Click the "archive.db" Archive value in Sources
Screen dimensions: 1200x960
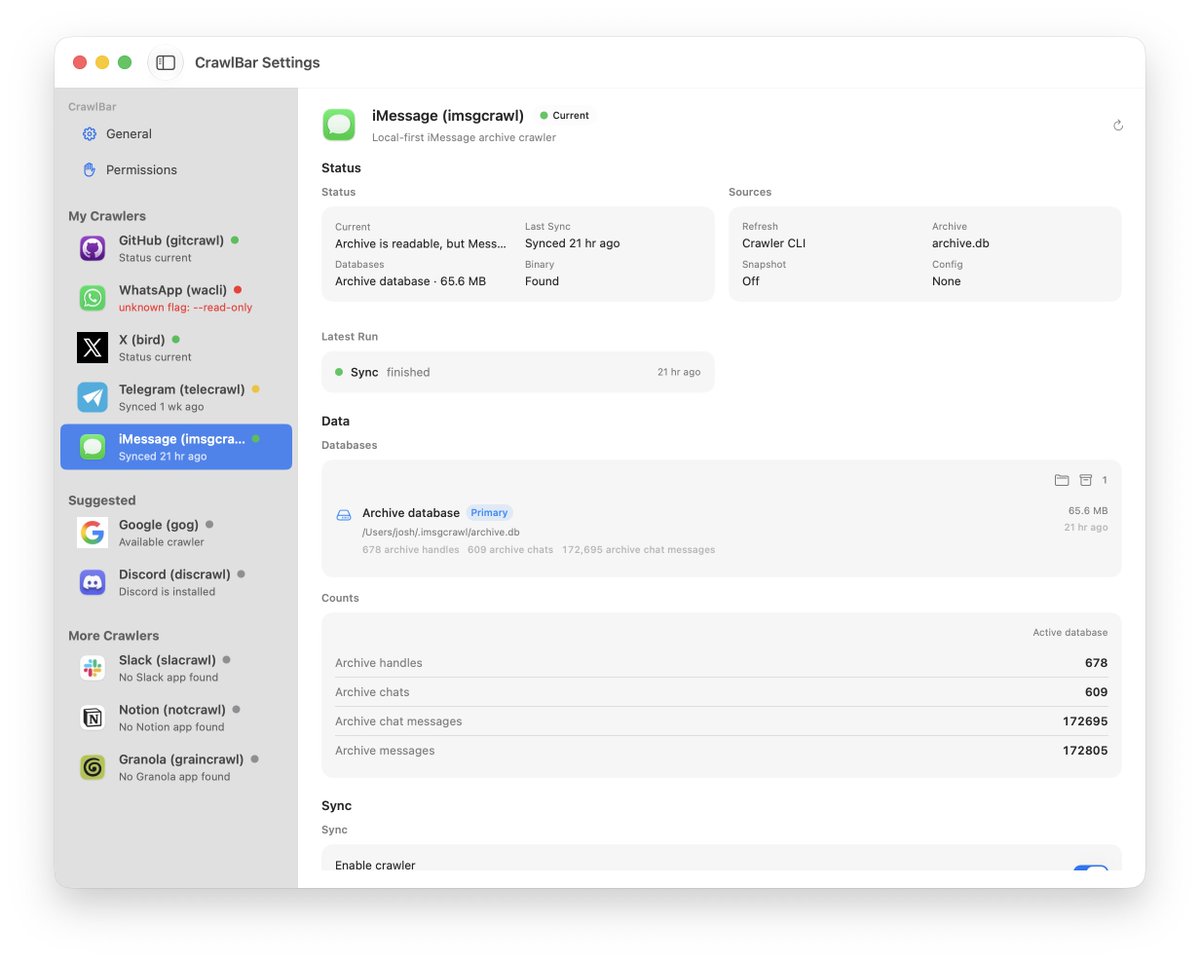coord(961,243)
